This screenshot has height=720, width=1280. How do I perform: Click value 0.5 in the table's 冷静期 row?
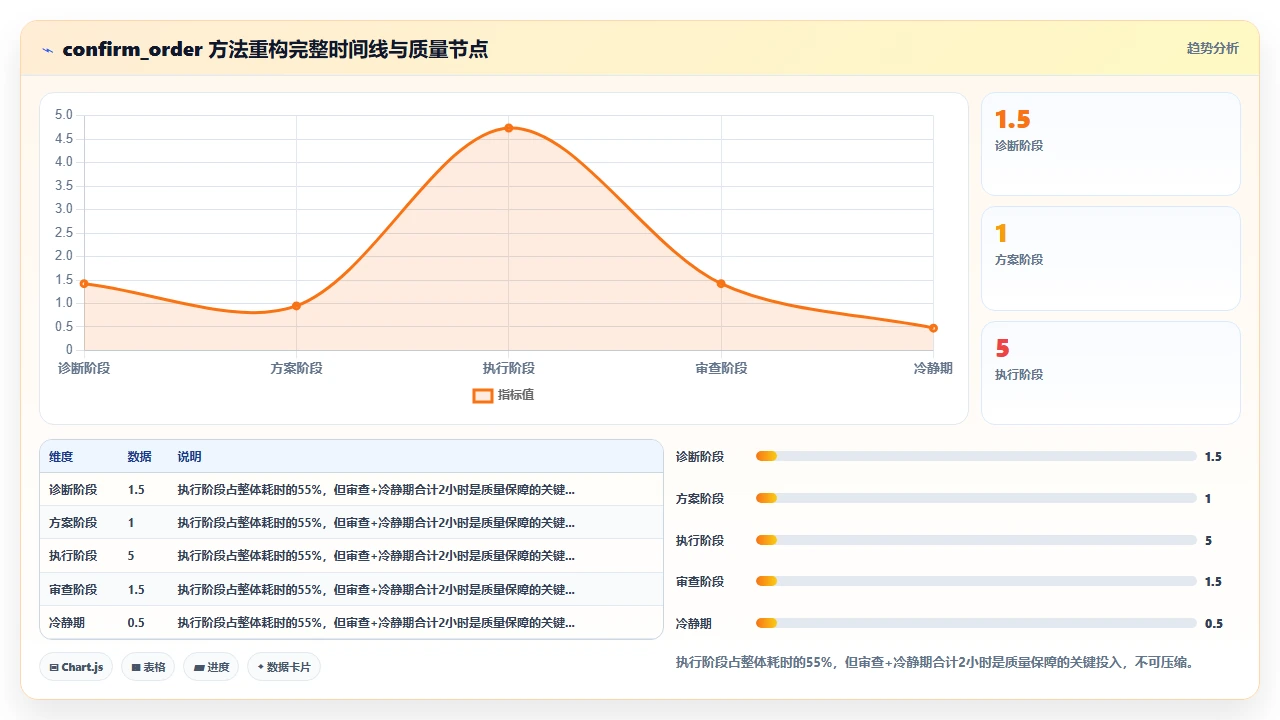point(136,623)
